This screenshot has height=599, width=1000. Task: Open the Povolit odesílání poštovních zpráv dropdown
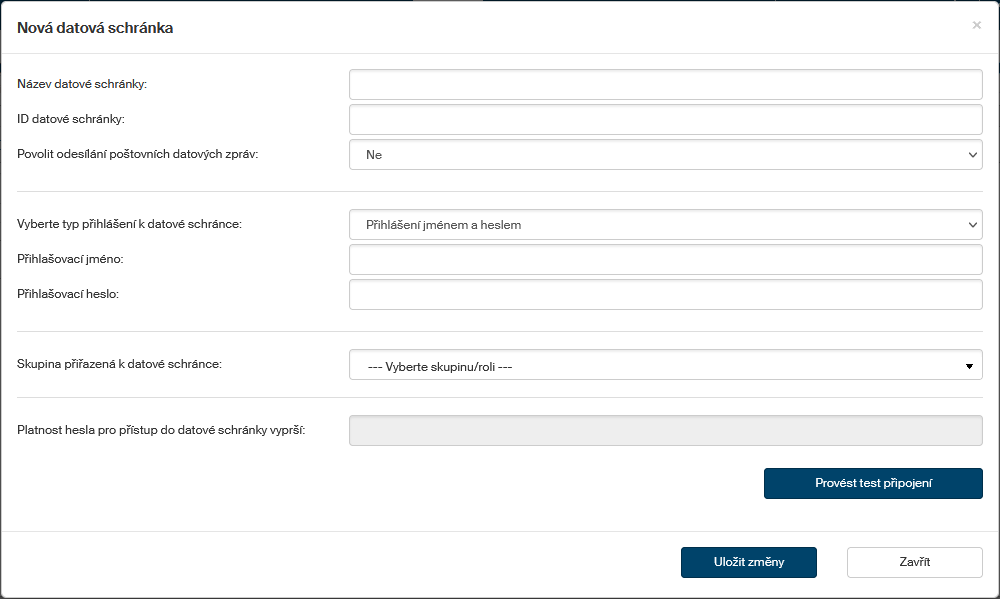point(665,155)
